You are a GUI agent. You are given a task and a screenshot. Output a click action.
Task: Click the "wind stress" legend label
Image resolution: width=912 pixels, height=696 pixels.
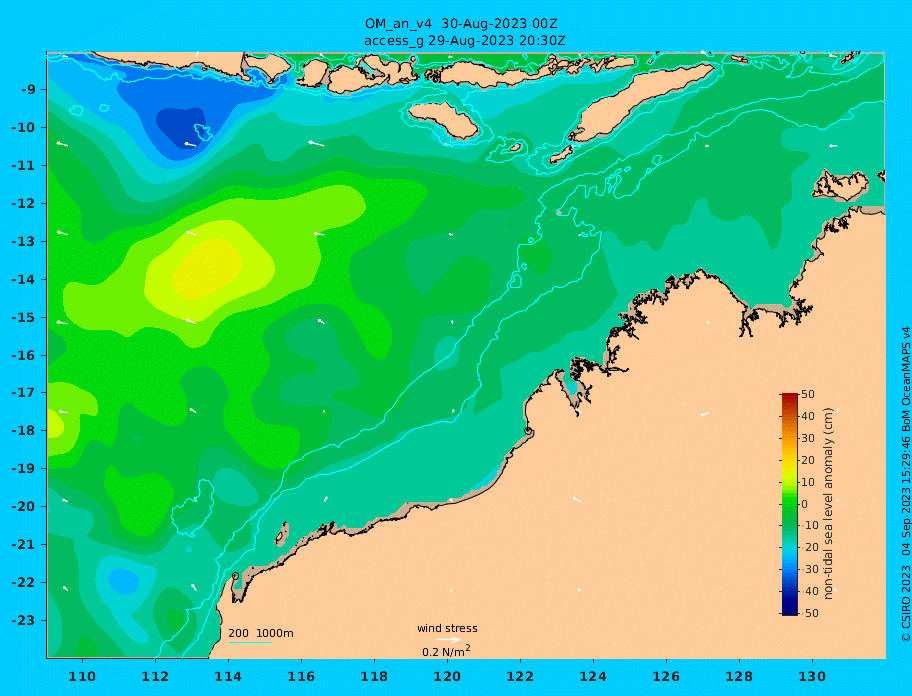pyautogui.click(x=447, y=629)
